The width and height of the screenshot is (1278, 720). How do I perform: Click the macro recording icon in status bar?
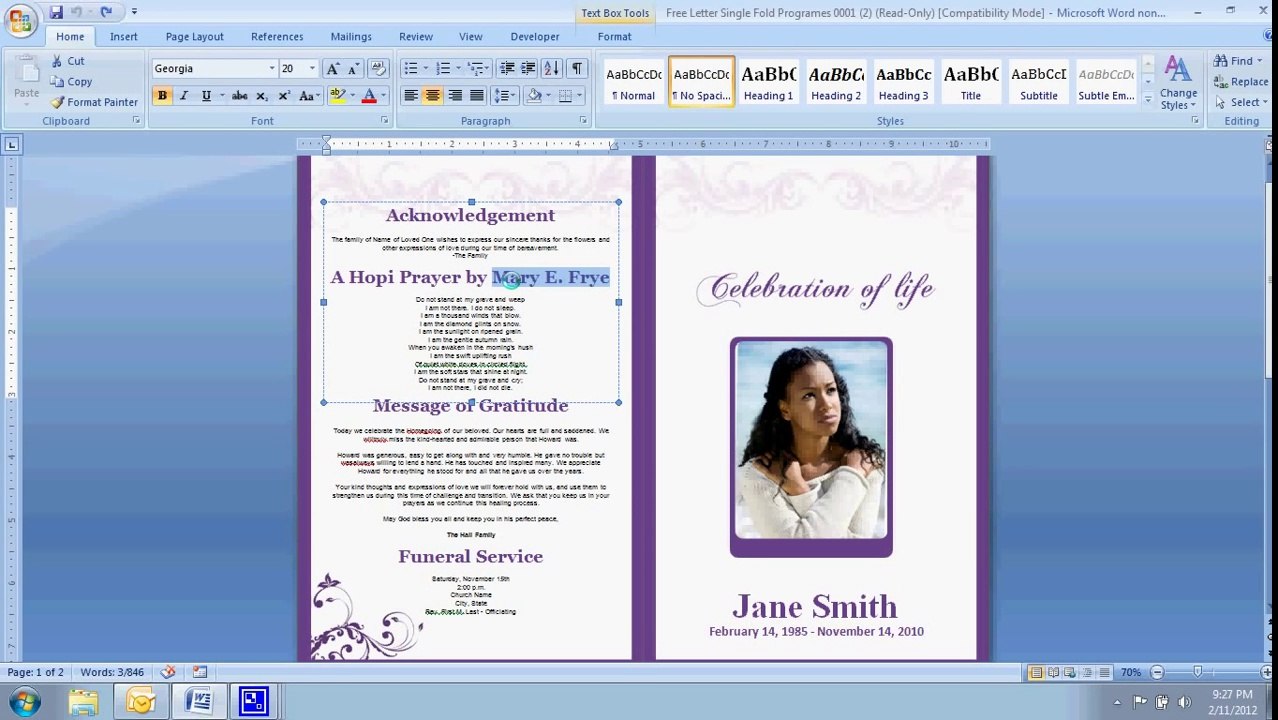click(x=199, y=672)
